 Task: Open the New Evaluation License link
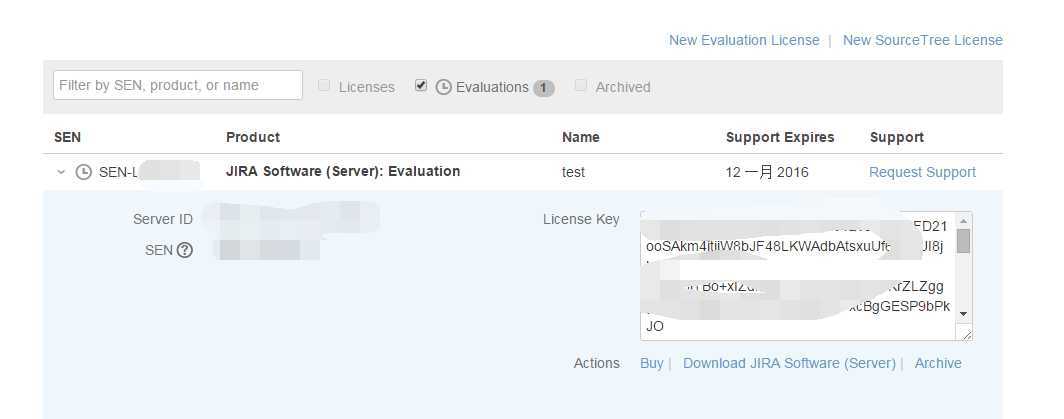click(744, 40)
